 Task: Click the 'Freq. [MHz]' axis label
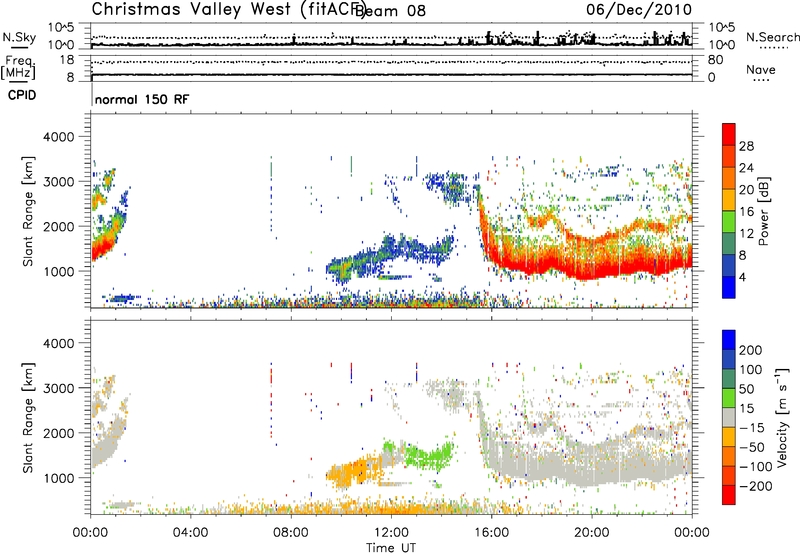[18, 68]
